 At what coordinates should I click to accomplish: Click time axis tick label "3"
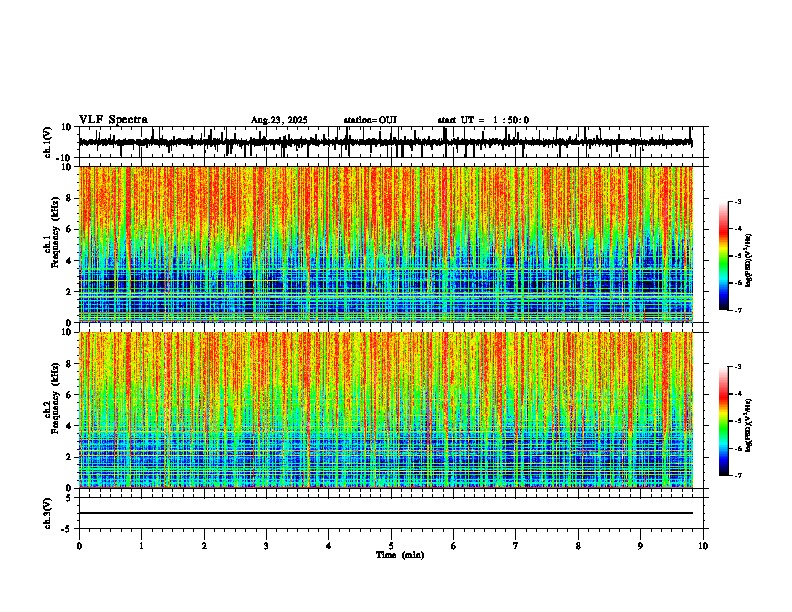click(266, 546)
